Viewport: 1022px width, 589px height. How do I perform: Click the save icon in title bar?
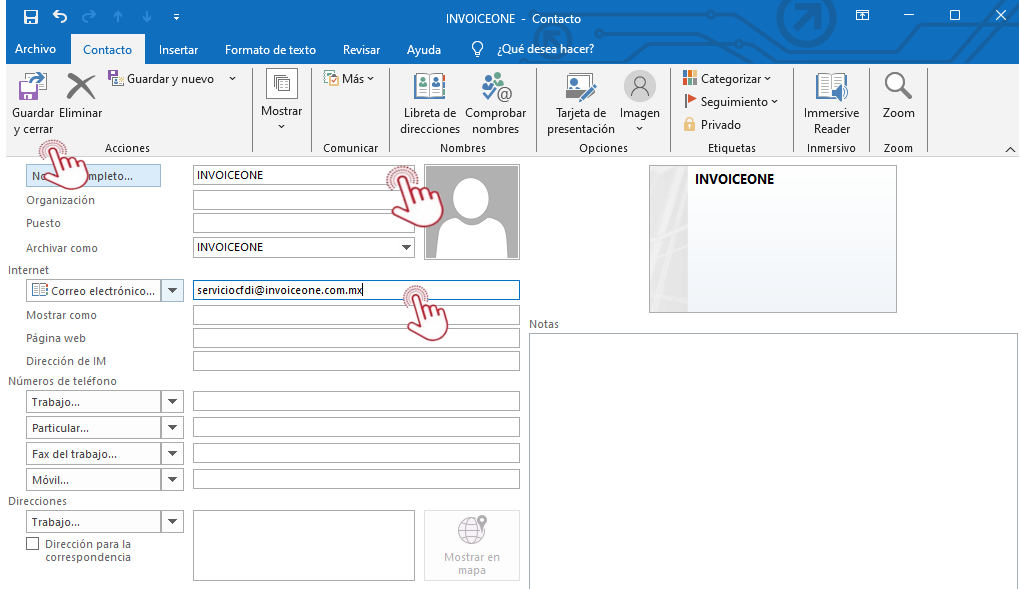(x=31, y=17)
